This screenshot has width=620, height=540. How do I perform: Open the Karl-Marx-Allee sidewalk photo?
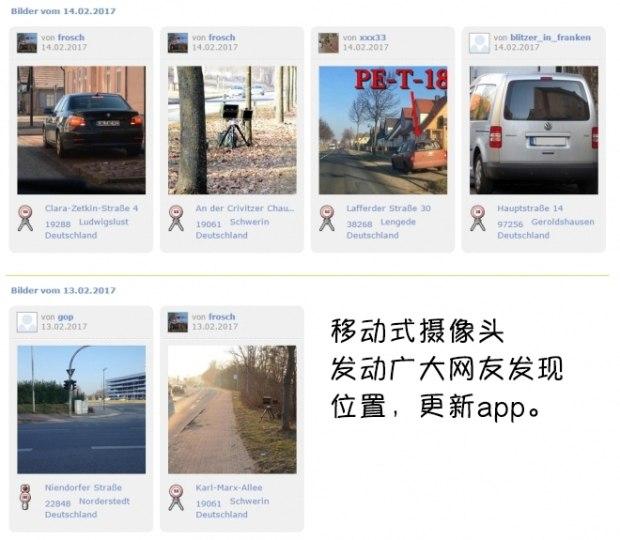232,410
